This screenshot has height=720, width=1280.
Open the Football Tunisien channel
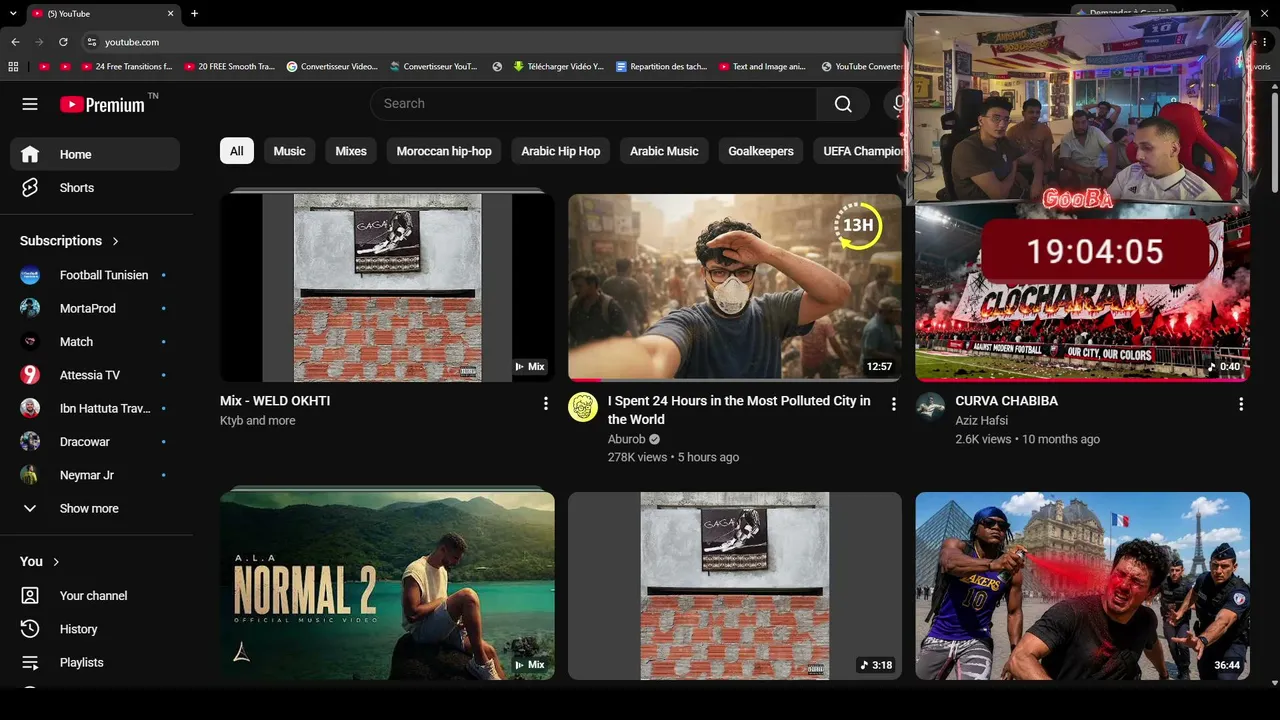tap(95, 275)
